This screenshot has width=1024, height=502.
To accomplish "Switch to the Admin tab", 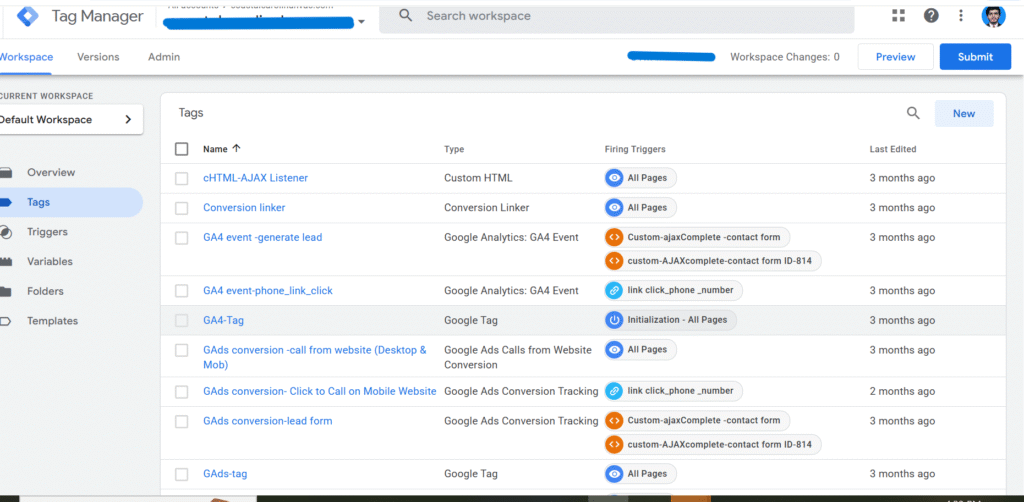I will pos(164,57).
